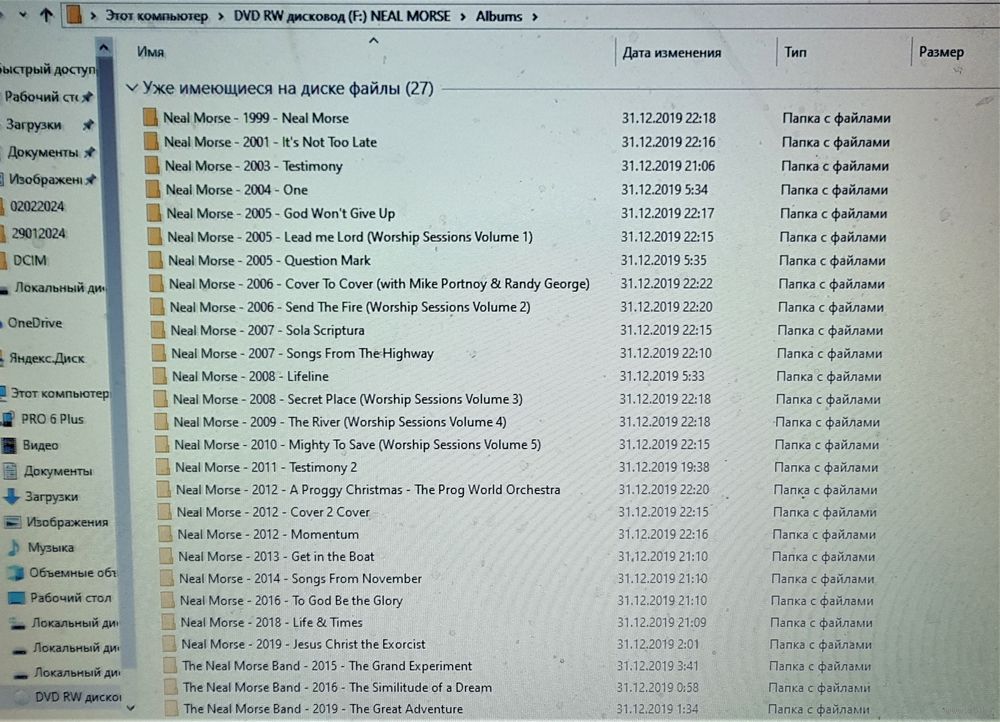
Task: Click the navigation pane scroll-up arrow
Action: point(104,47)
